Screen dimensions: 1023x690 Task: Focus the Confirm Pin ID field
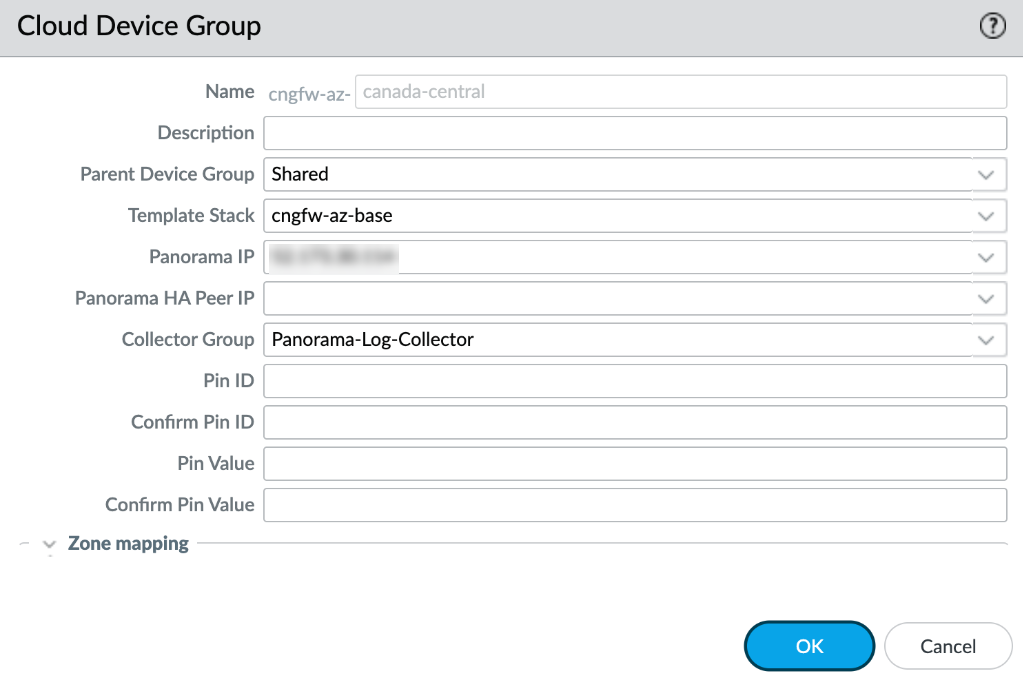(x=635, y=422)
